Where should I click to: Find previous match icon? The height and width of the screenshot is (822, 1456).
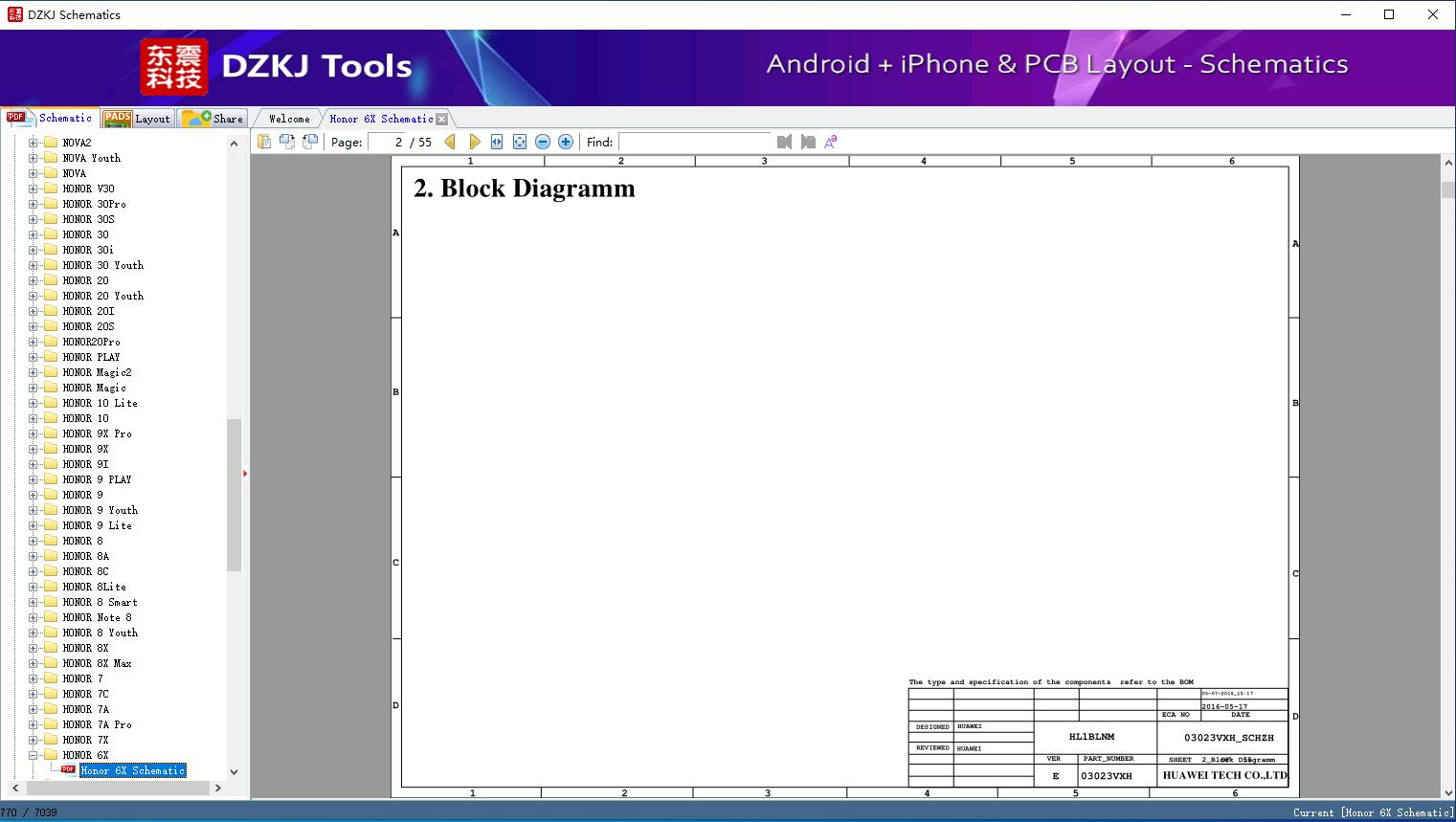click(x=785, y=142)
